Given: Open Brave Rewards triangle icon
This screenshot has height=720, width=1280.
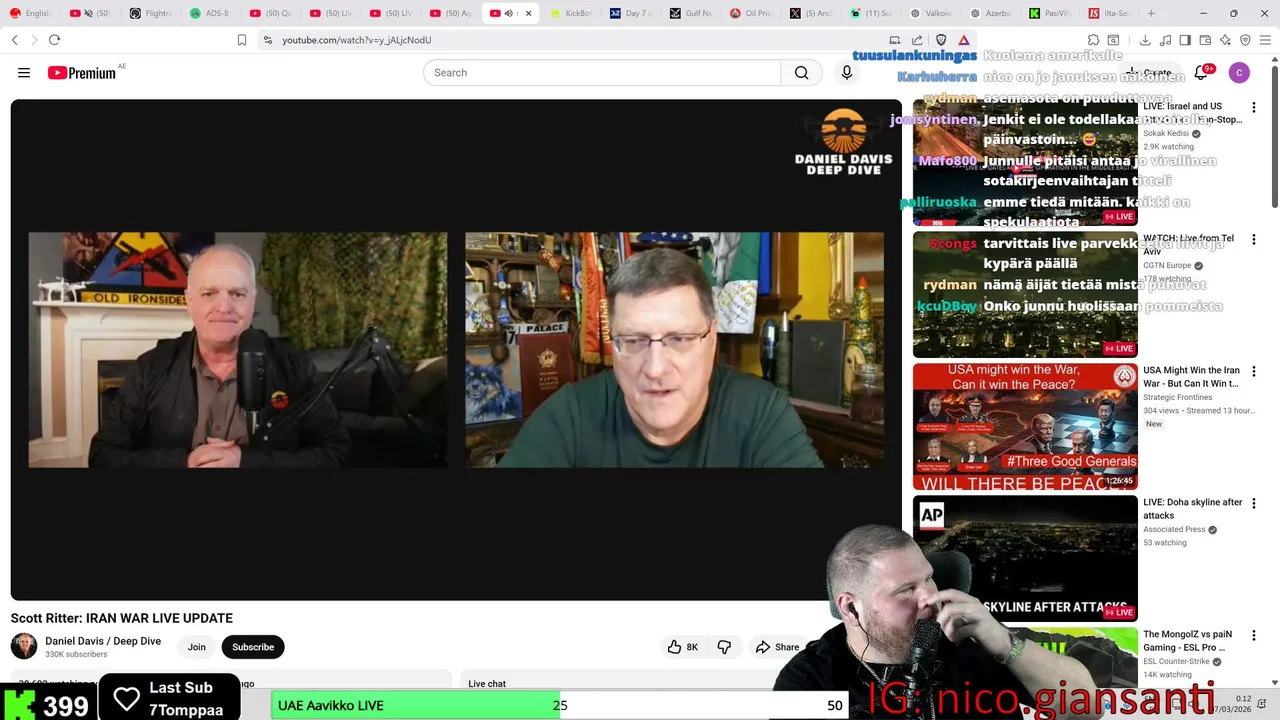Looking at the screenshot, I should coord(964,40).
